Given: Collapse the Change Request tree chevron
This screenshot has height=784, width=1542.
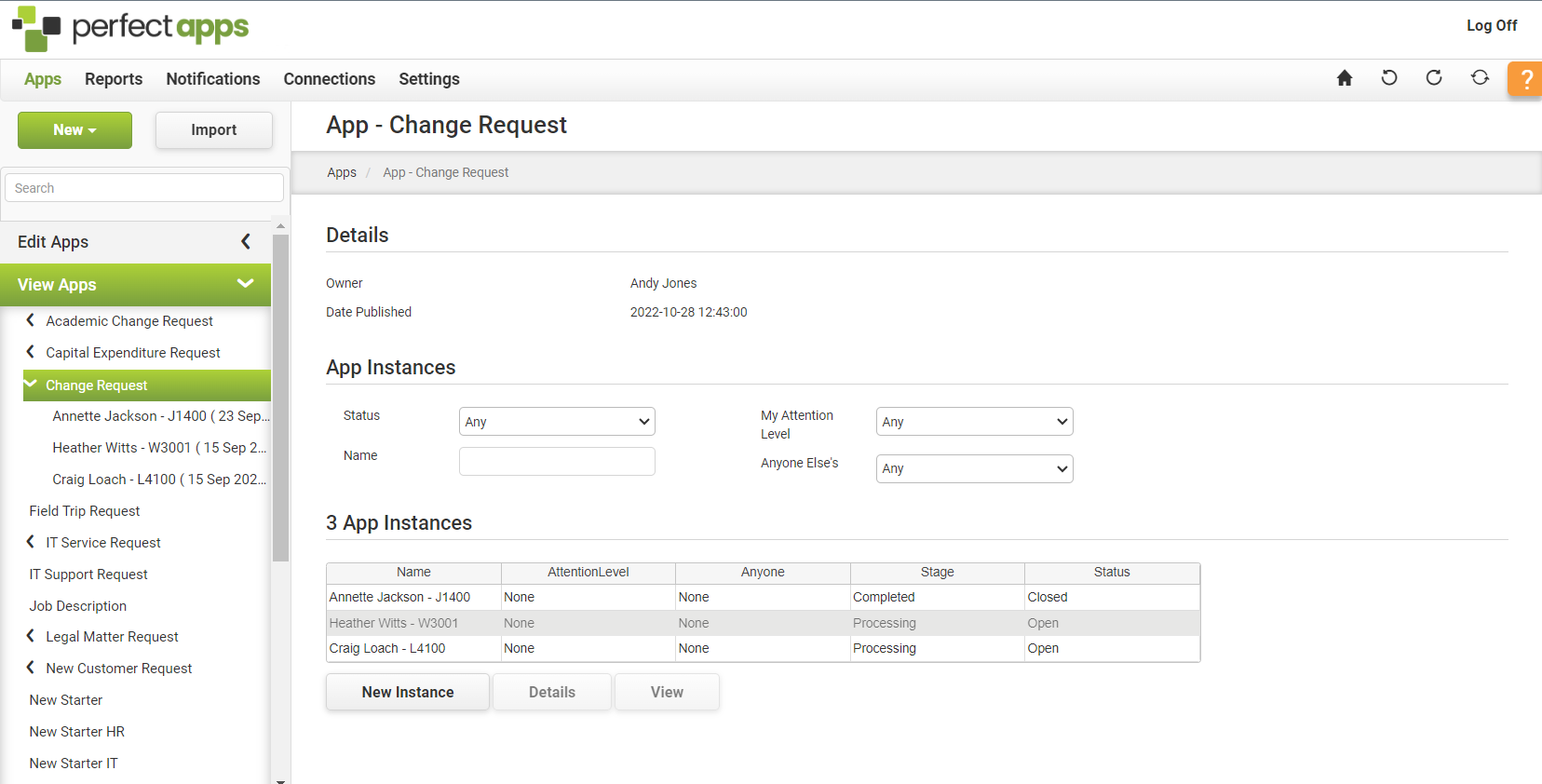Looking at the screenshot, I should [31, 384].
